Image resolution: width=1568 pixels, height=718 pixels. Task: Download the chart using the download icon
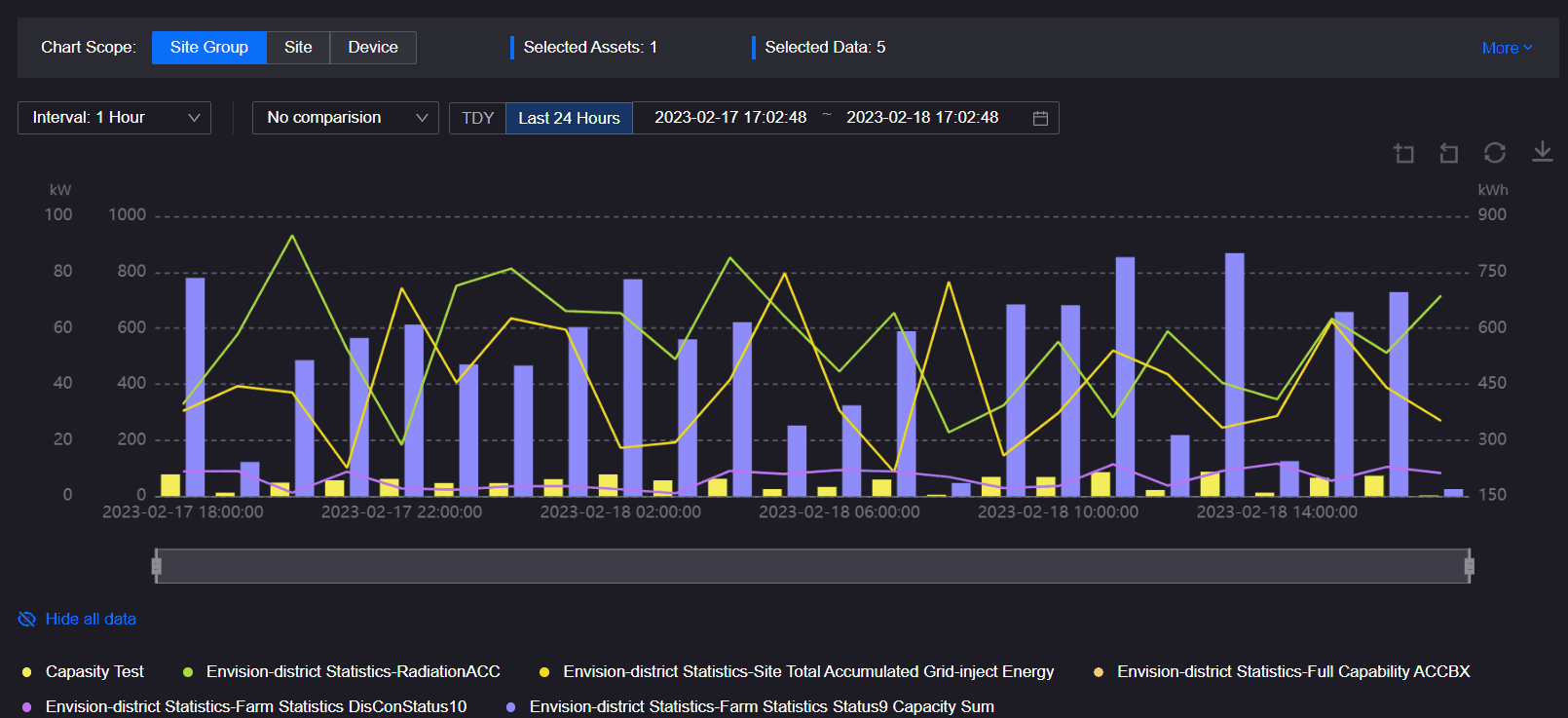point(1543,152)
